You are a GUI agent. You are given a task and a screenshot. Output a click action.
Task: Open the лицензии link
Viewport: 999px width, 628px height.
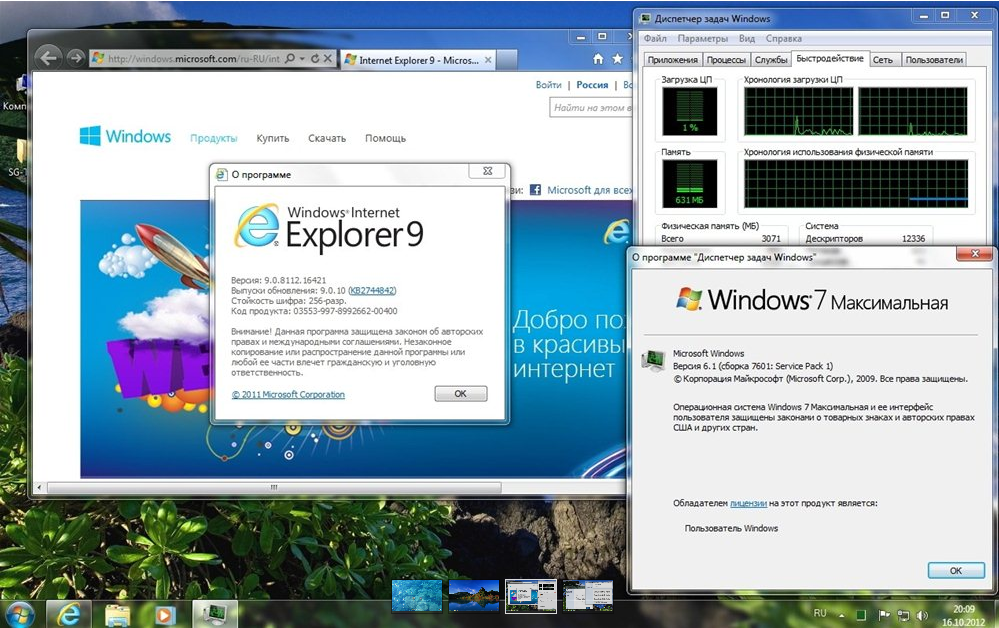[x=749, y=503]
